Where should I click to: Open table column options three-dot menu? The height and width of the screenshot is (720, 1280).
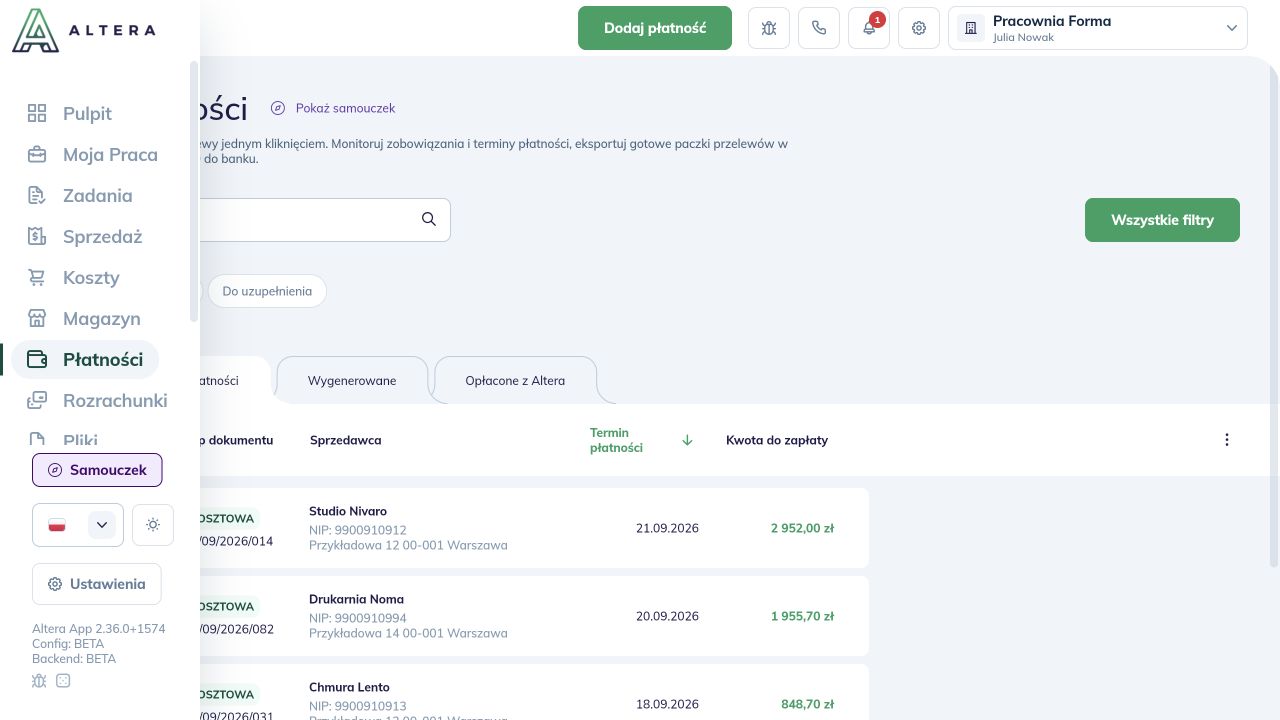pyautogui.click(x=1227, y=440)
